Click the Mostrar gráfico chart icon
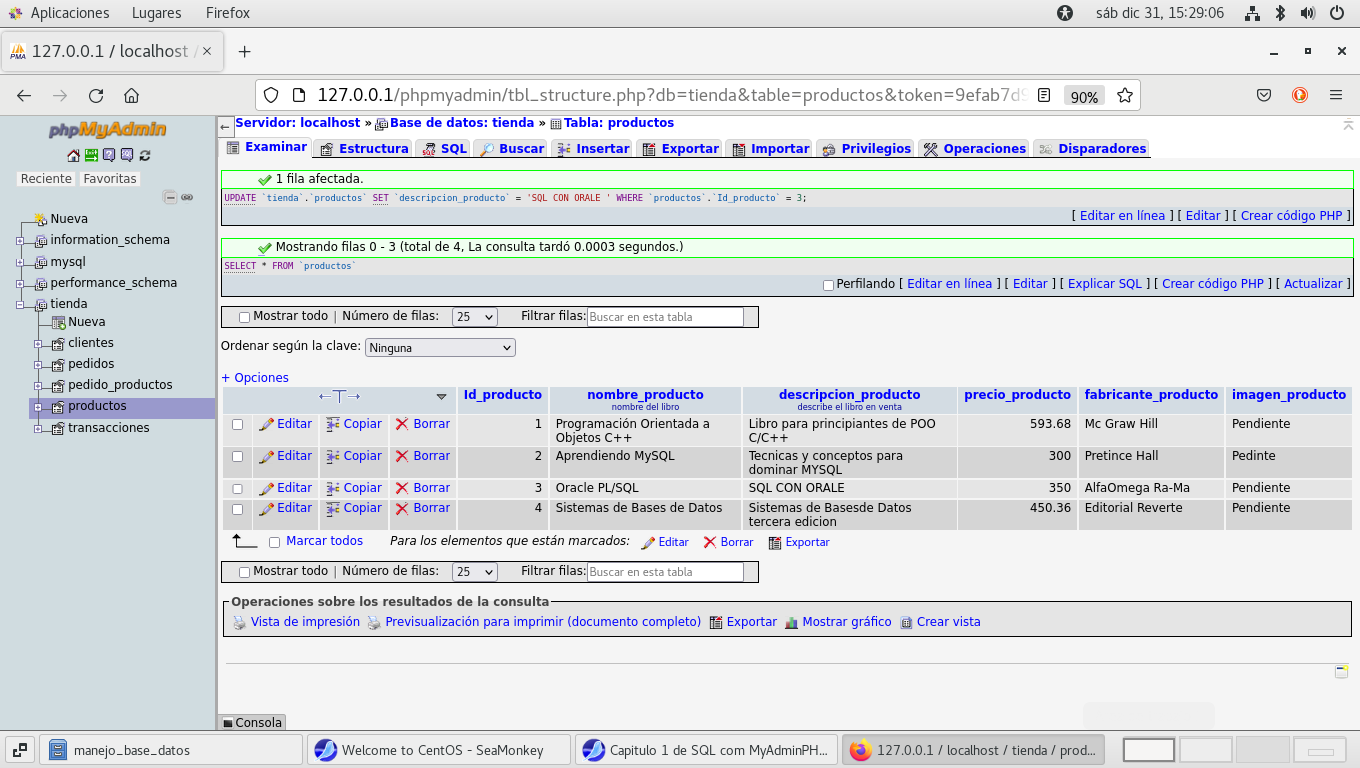1360x768 pixels. [x=791, y=622]
